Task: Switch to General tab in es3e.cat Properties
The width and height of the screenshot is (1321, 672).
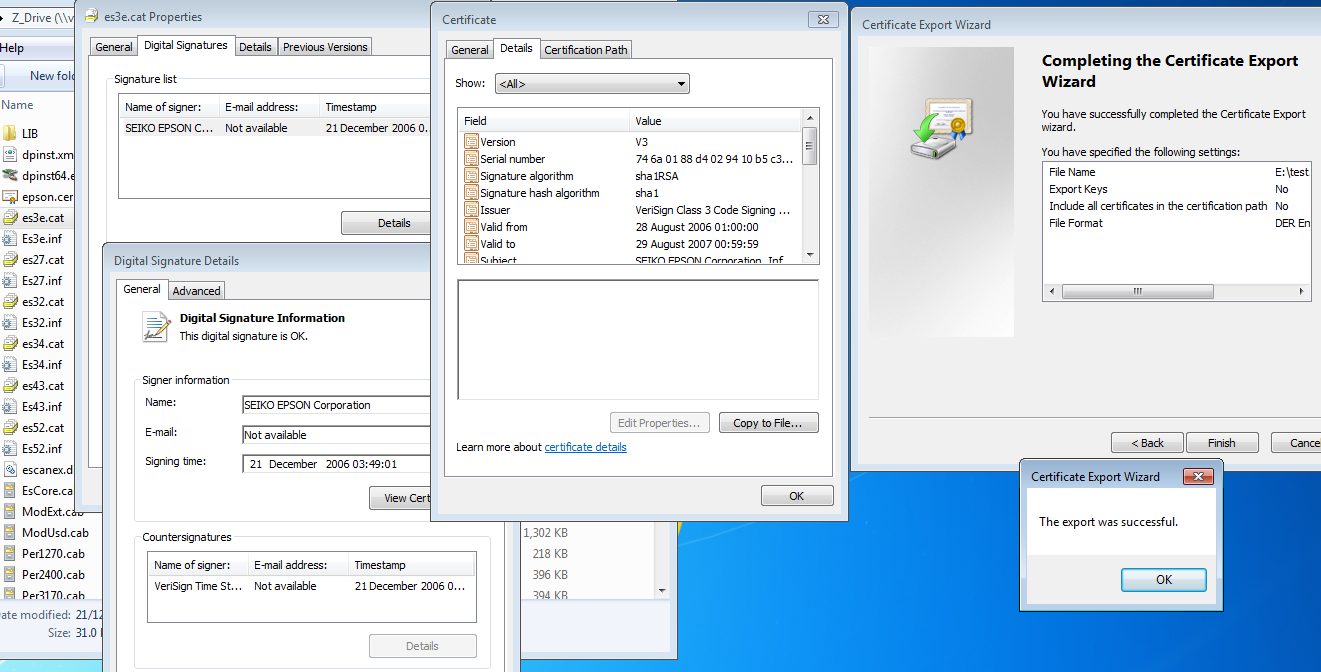Action: [x=114, y=47]
